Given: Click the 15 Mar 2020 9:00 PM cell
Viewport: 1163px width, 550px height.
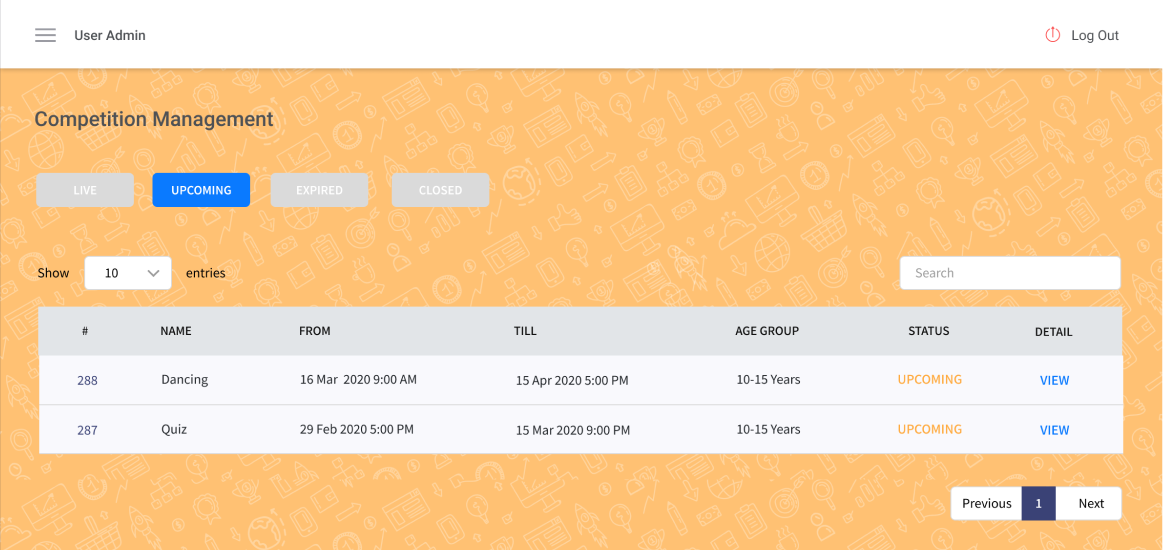Looking at the screenshot, I should [x=573, y=430].
